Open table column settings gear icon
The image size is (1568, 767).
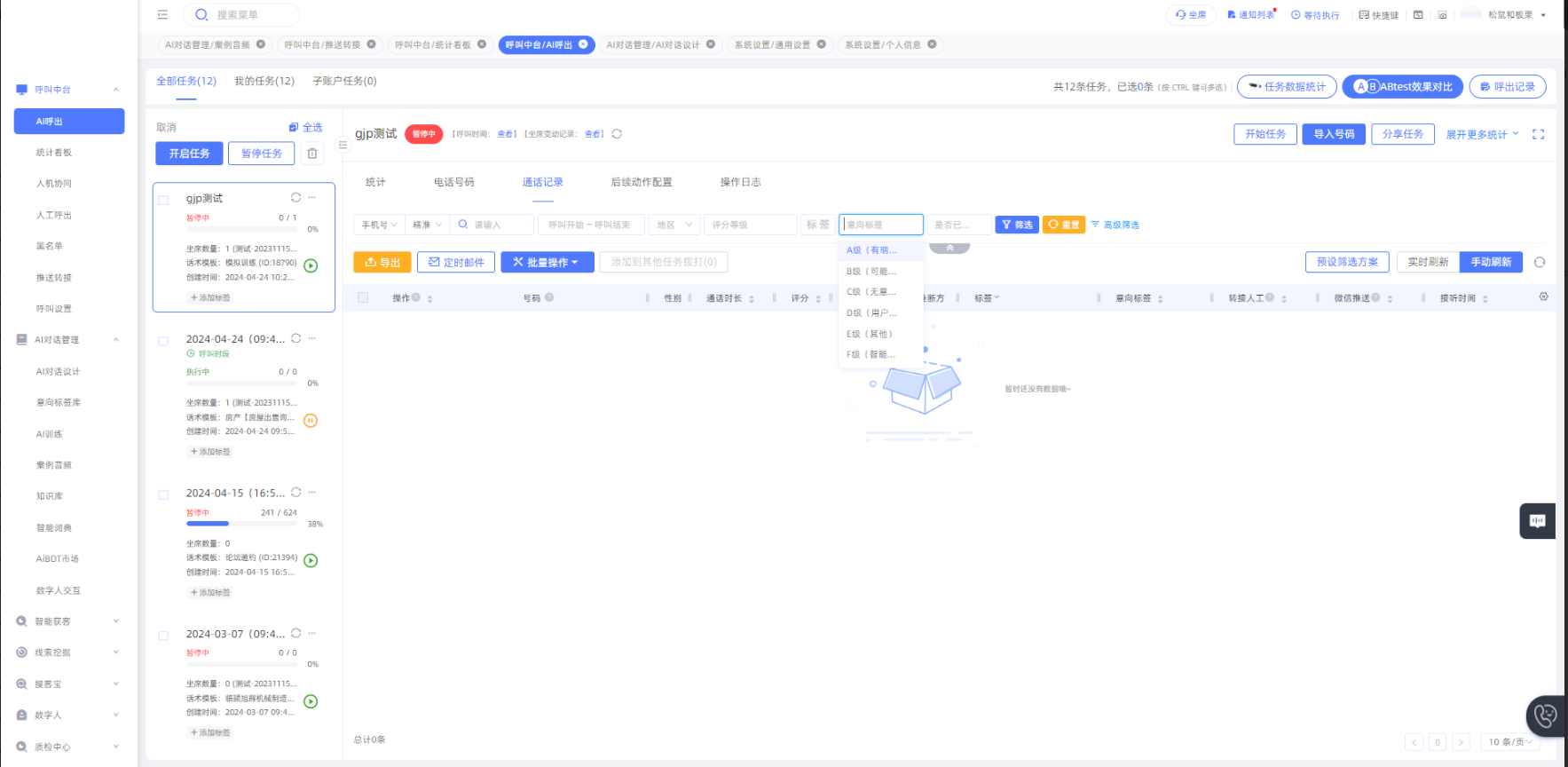tap(1543, 297)
